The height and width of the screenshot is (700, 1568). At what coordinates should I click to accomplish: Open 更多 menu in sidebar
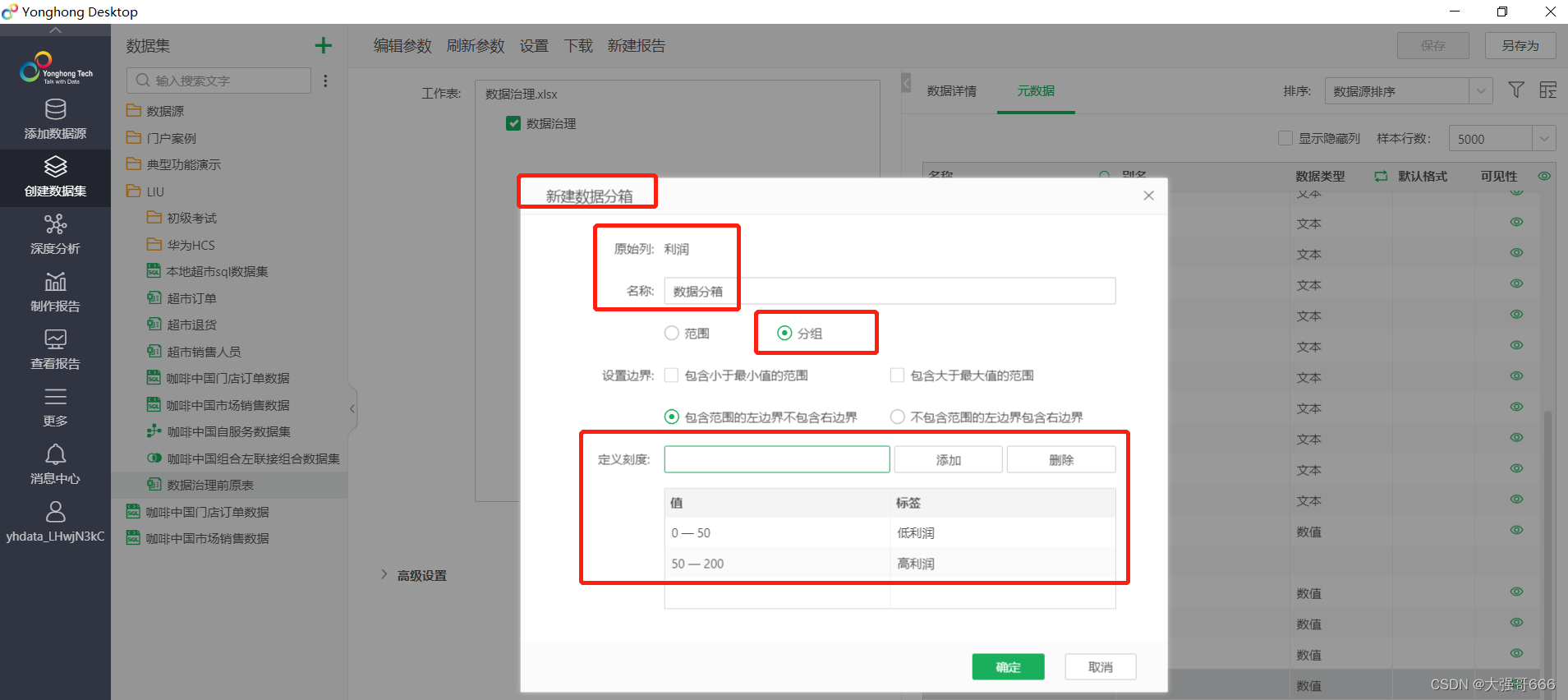(x=55, y=408)
